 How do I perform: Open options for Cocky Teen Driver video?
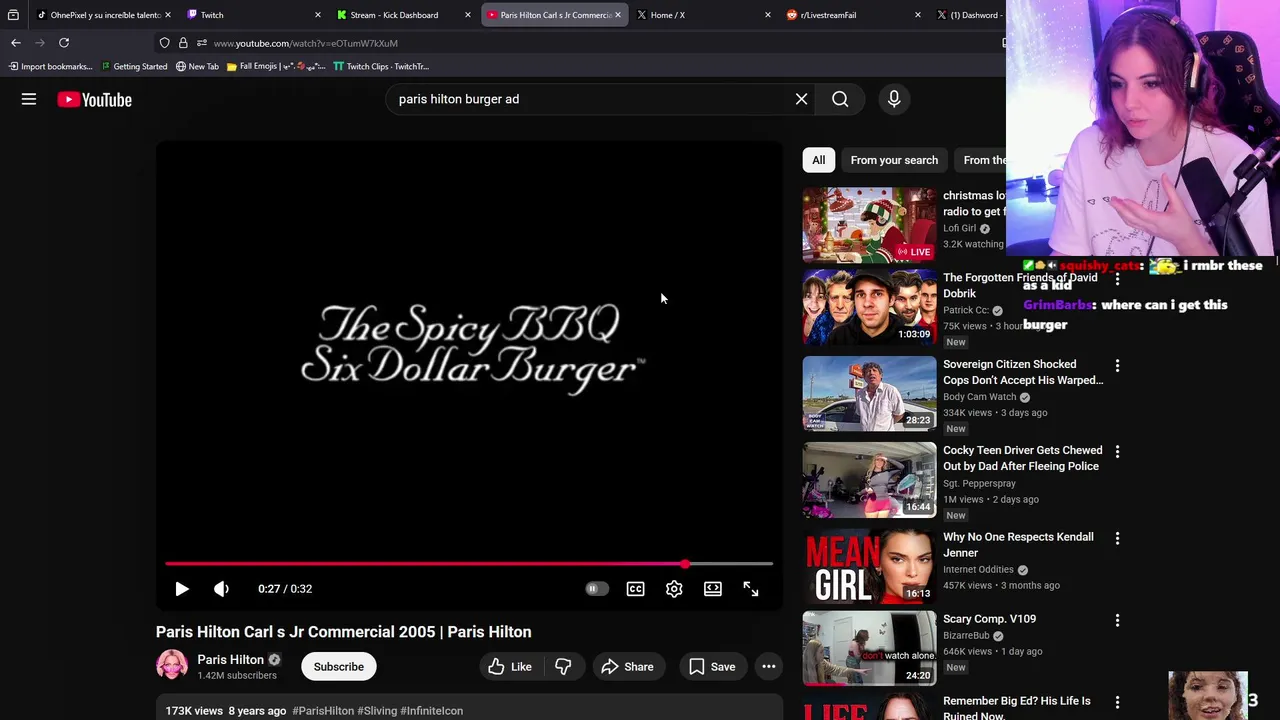point(1117,452)
